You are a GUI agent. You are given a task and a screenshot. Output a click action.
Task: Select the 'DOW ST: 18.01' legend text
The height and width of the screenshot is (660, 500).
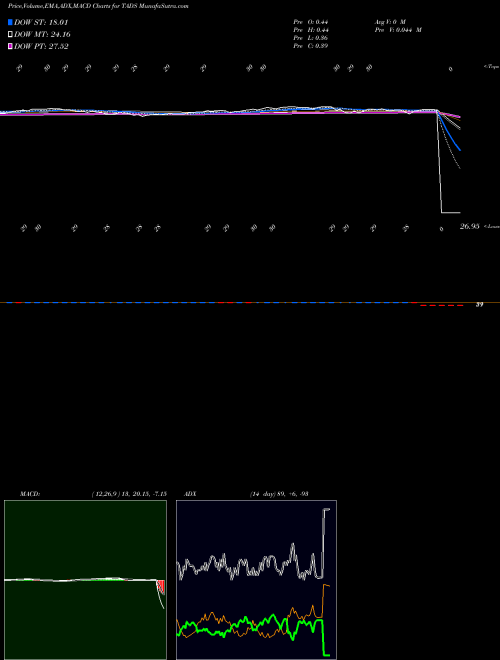41,22
